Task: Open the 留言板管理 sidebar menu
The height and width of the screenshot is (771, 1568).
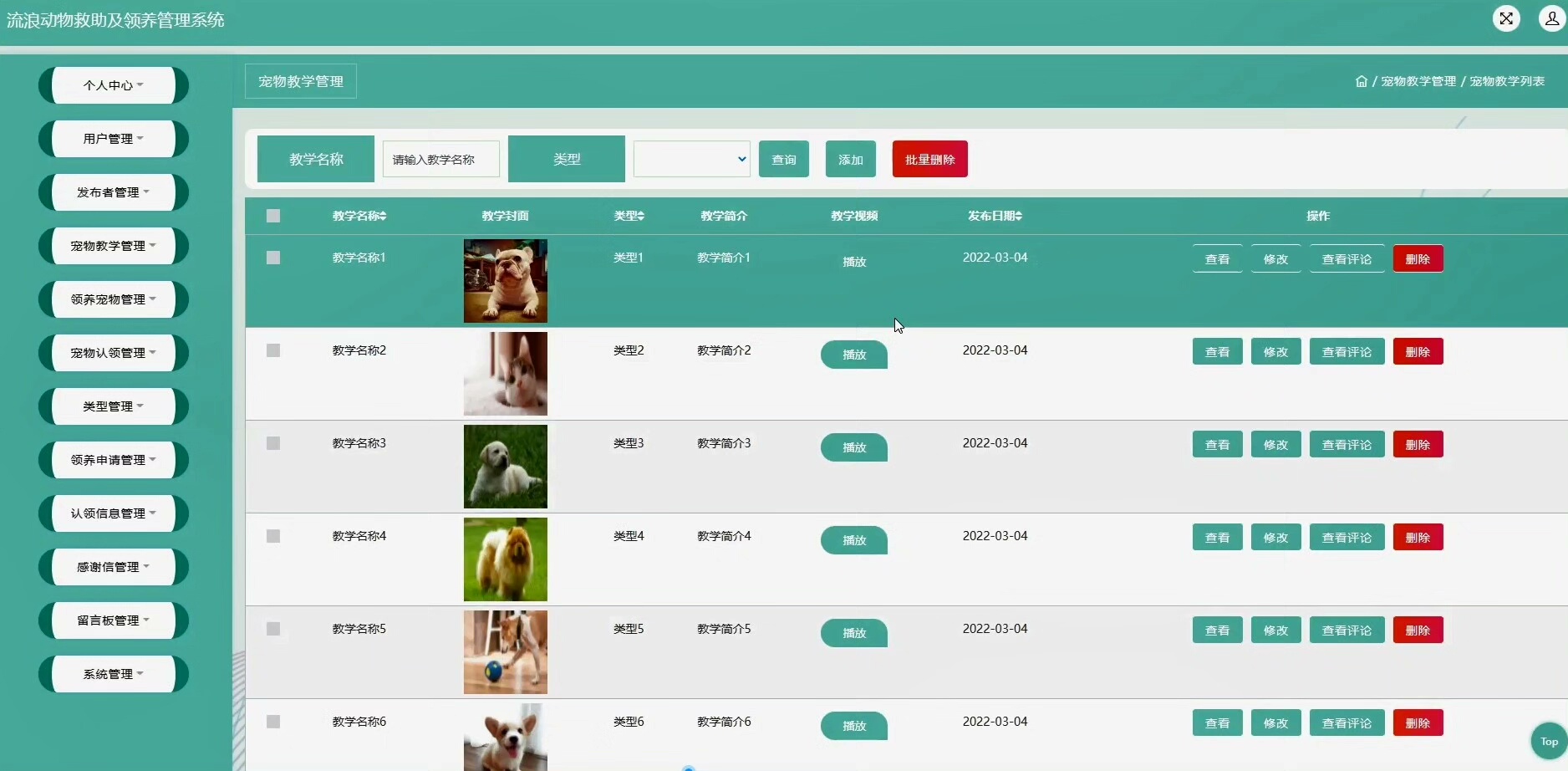Action: (113, 620)
